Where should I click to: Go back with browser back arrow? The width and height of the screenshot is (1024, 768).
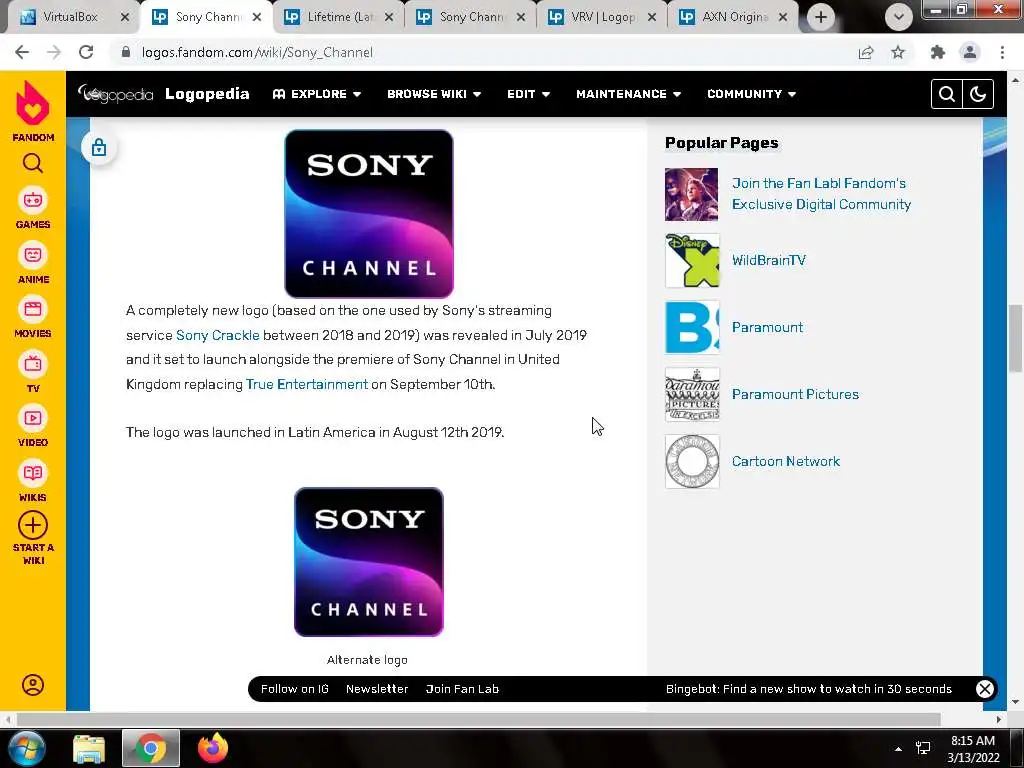click(x=22, y=52)
